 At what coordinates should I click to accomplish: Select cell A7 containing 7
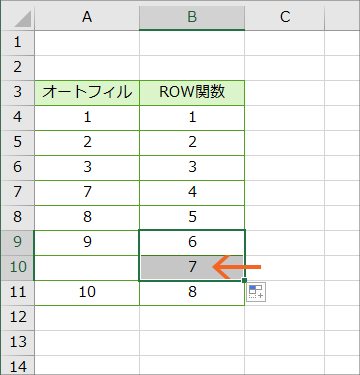click(87, 193)
